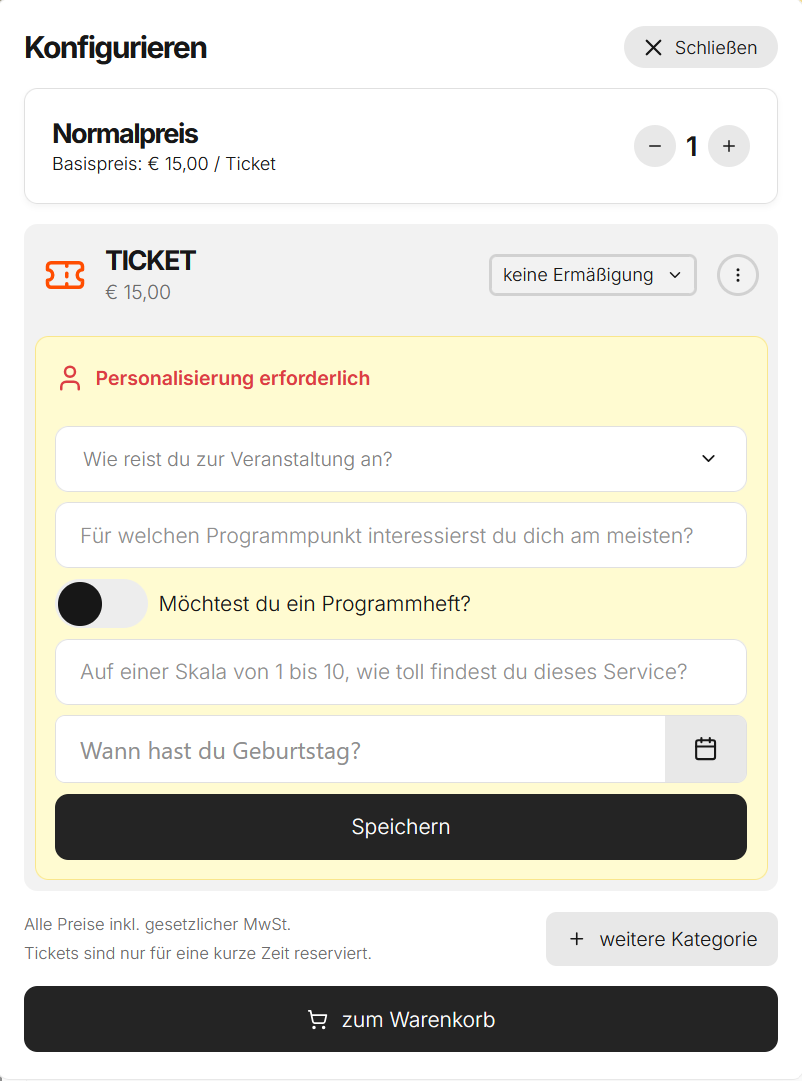Click the calendar icon for birthday

(706, 749)
